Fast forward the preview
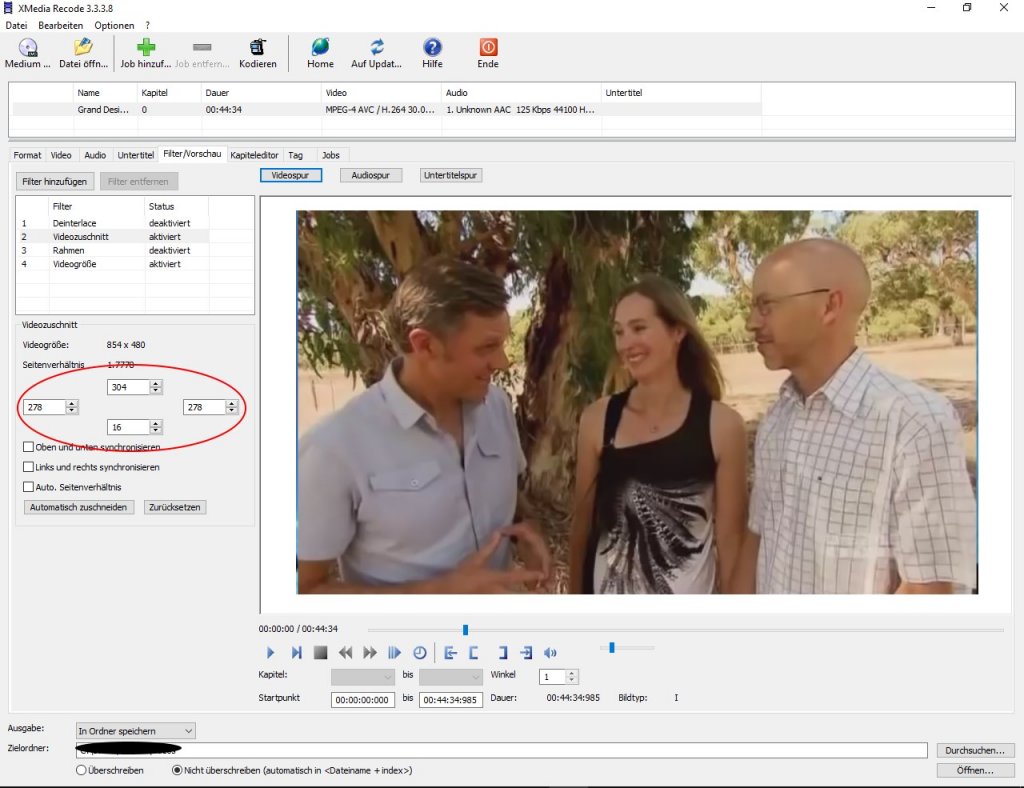The width and height of the screenshot is (1024, 788). pyautogui.click(x=370, y=652)
